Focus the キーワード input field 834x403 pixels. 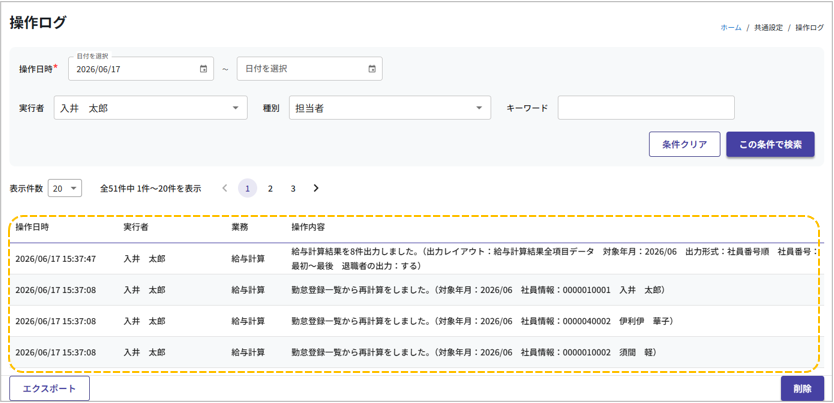pos(646,108)
